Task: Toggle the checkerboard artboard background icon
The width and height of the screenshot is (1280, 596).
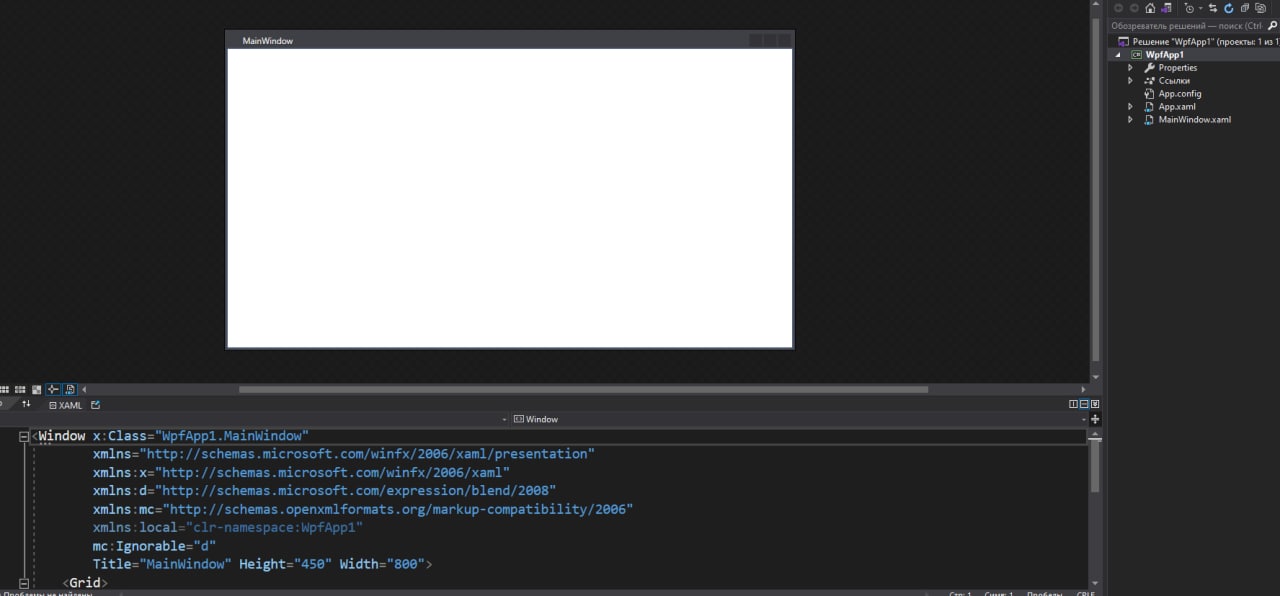Action: pos(36,390)
